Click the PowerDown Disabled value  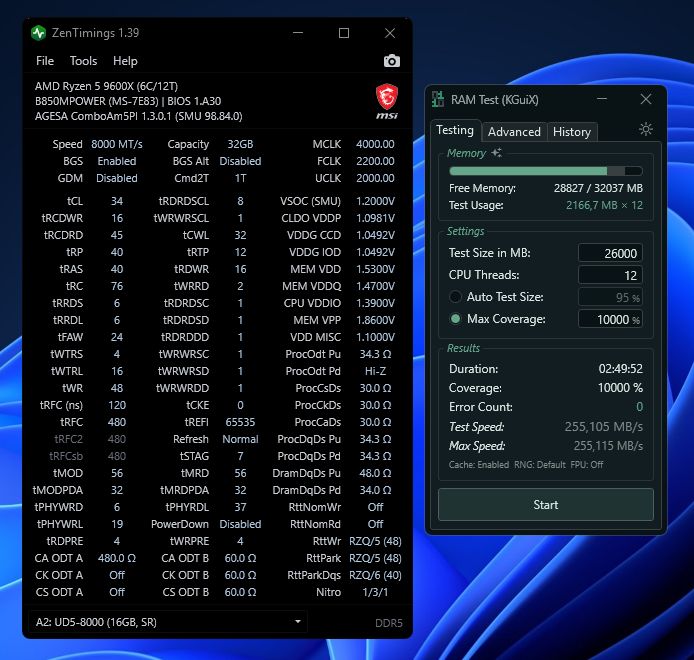pyautogui.click(x=240, y=524)
